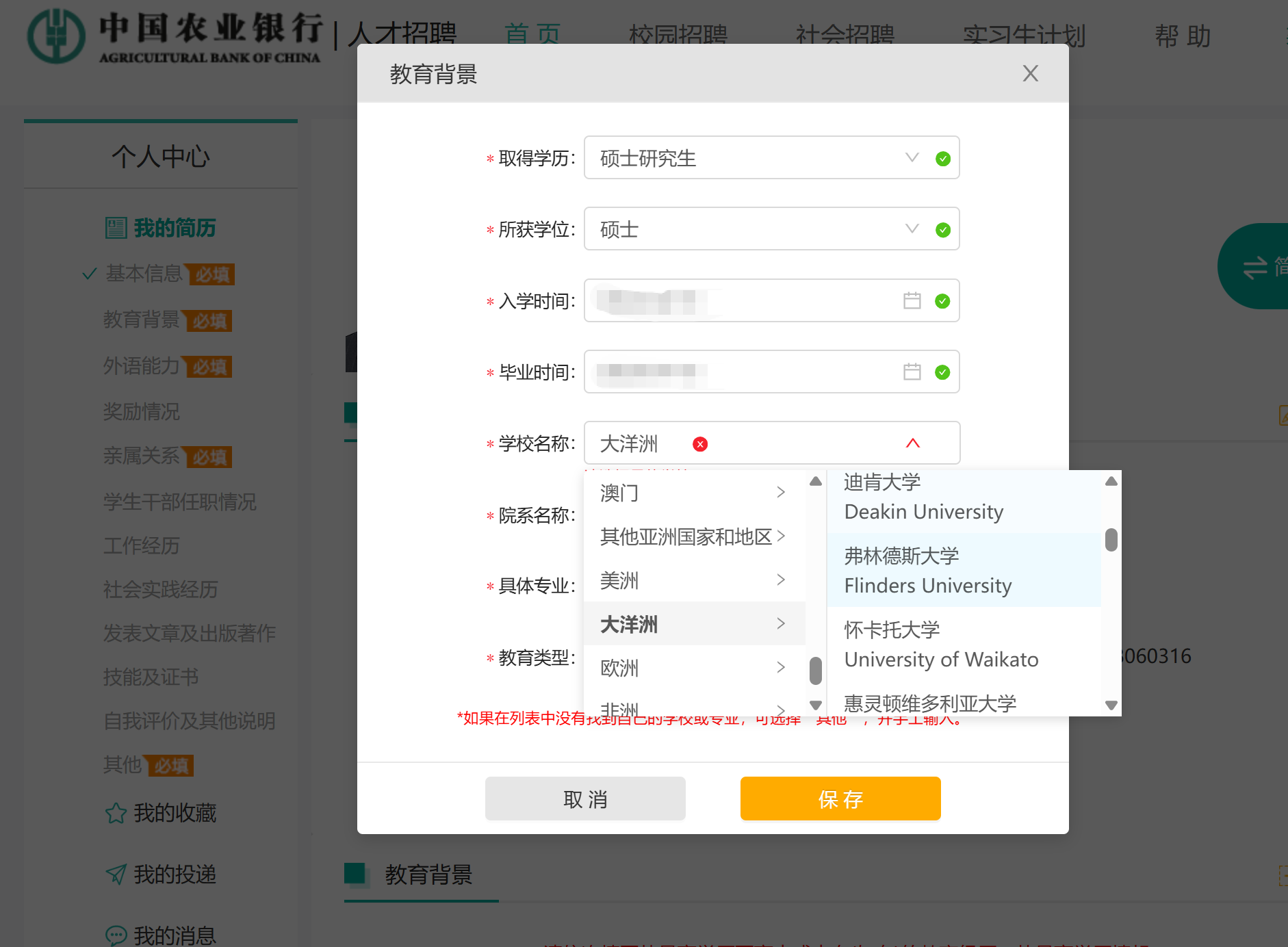Image resolution: width=1288 pixels, height=947 pixels.
Task: Click the Agricultural Bank of China logo
Action: tap(56, 36)
